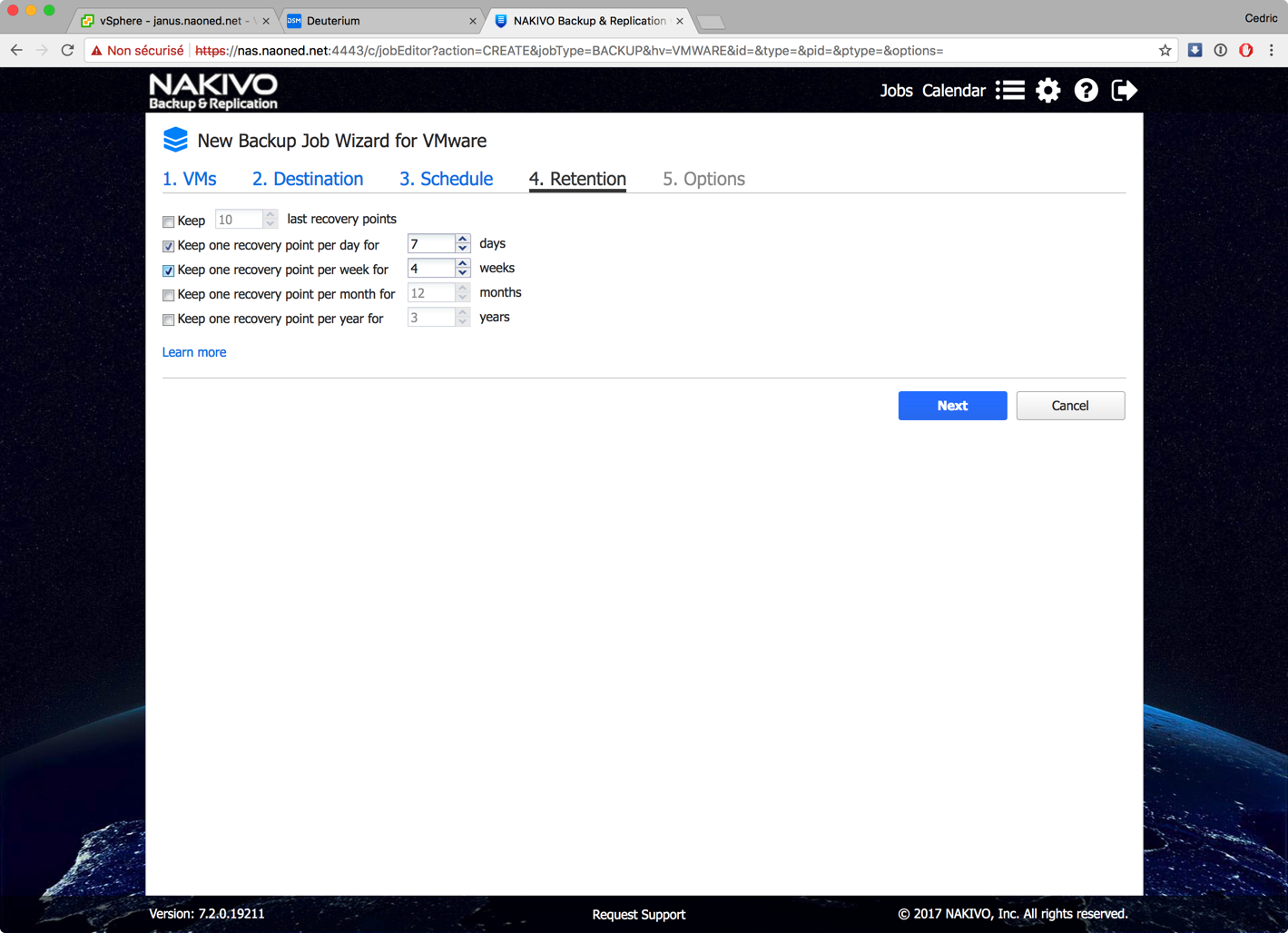Enable recovery point per month checkbox

pos(168,295)
